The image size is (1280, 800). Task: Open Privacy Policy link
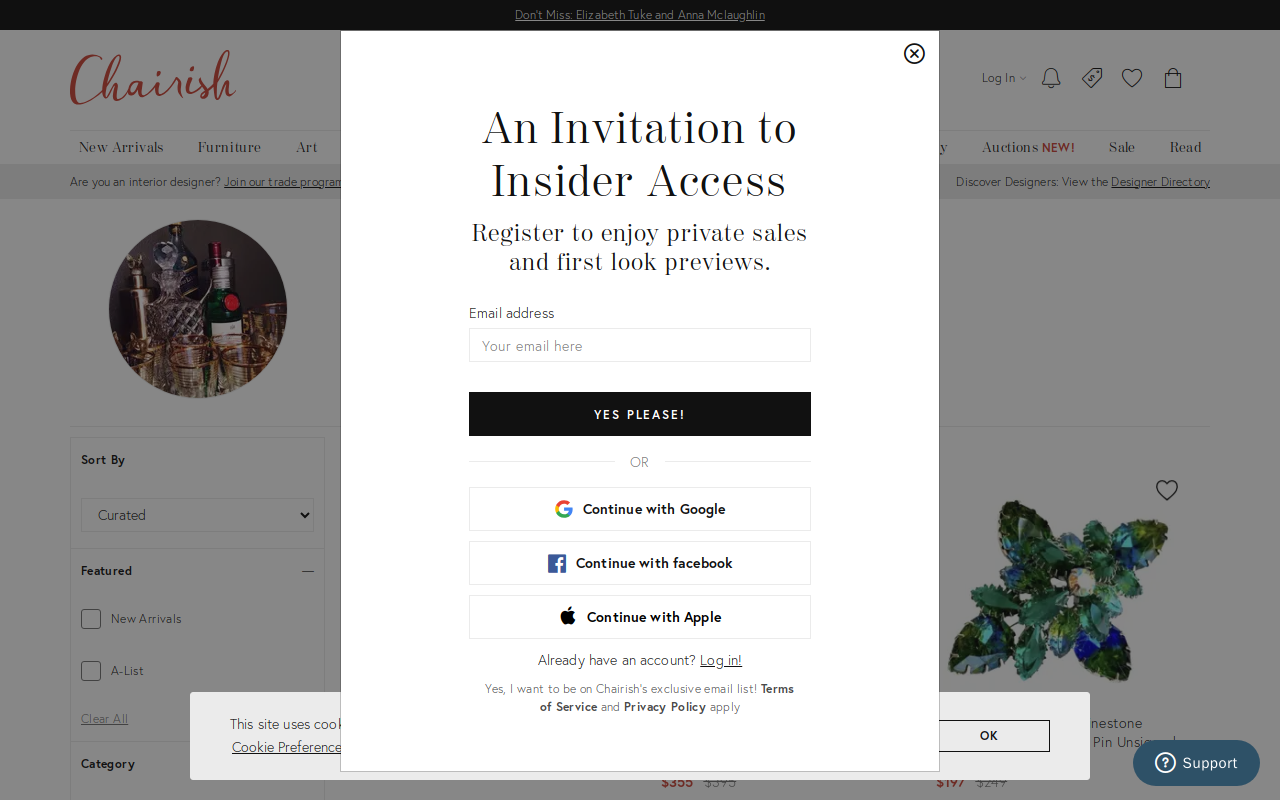point(664,706)
